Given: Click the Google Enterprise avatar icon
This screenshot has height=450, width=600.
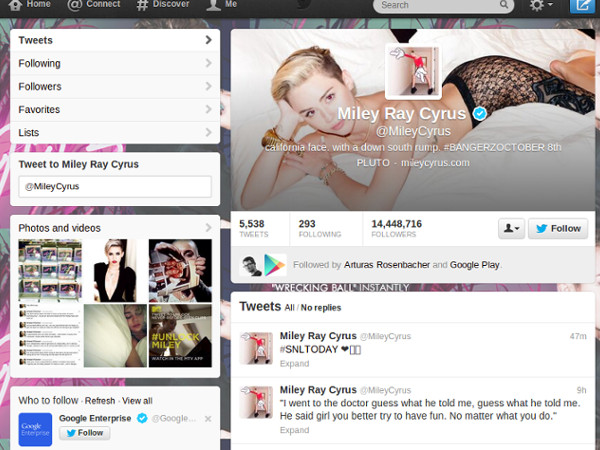Looking at the screenshot, I should [36, 428].
